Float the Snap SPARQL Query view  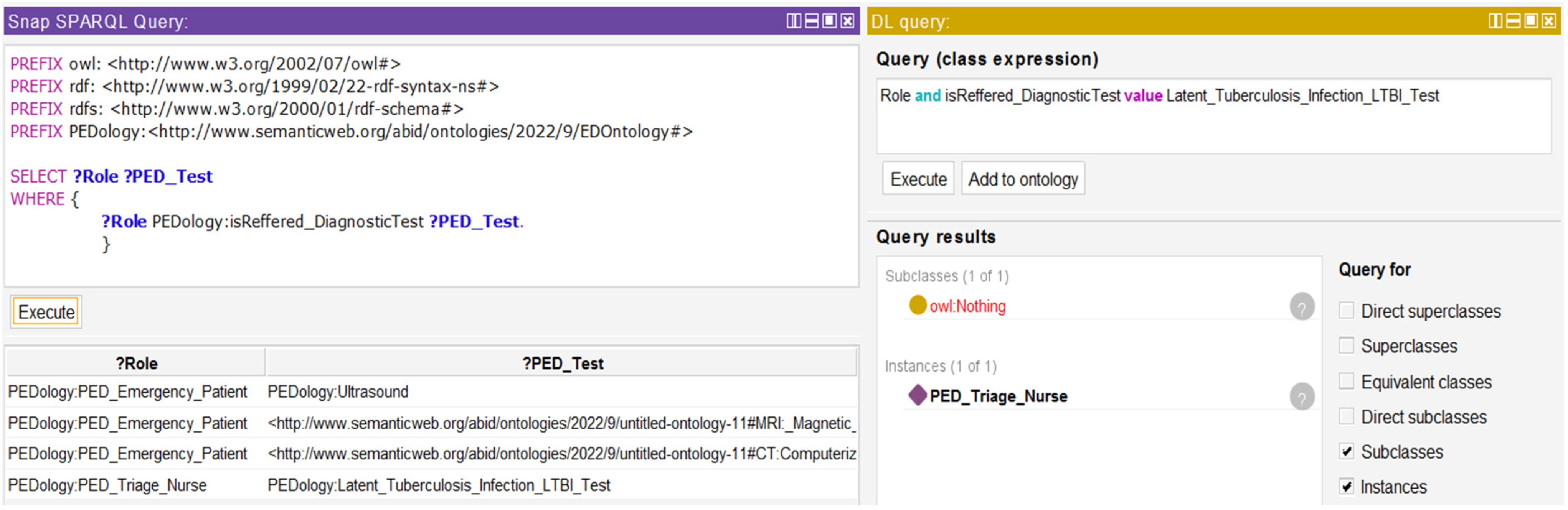[829, 21]
